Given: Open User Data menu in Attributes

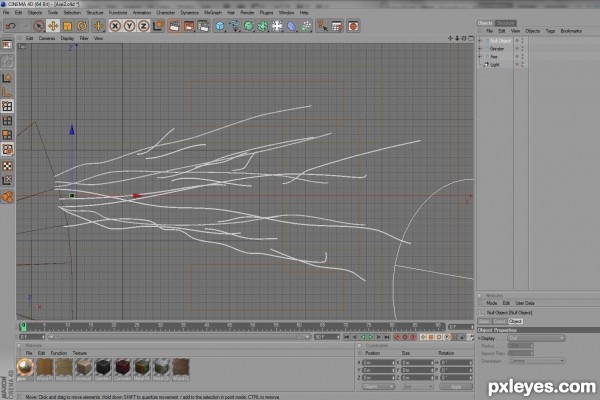Looking at the screenshot, I should point(525,303).
